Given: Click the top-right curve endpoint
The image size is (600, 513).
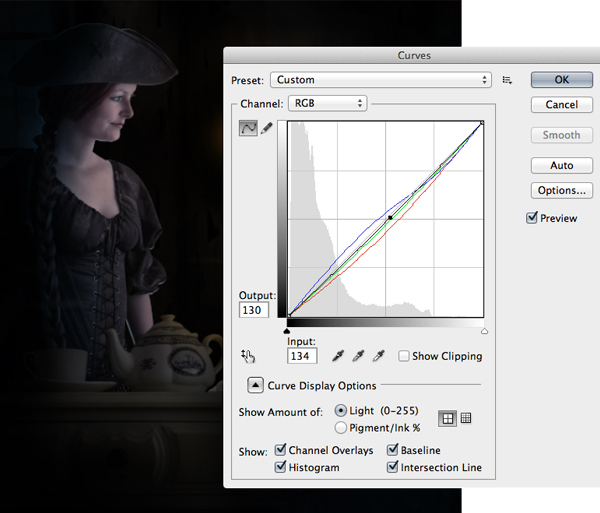Looking at the screenshot, I should (482, 123).
